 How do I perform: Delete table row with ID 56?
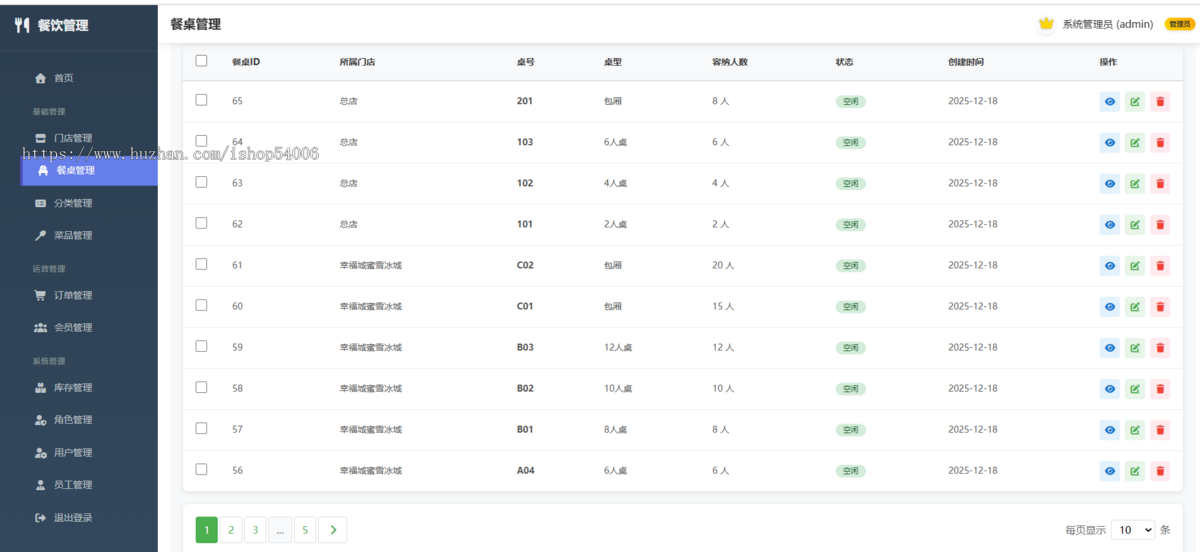(1160, 470)
